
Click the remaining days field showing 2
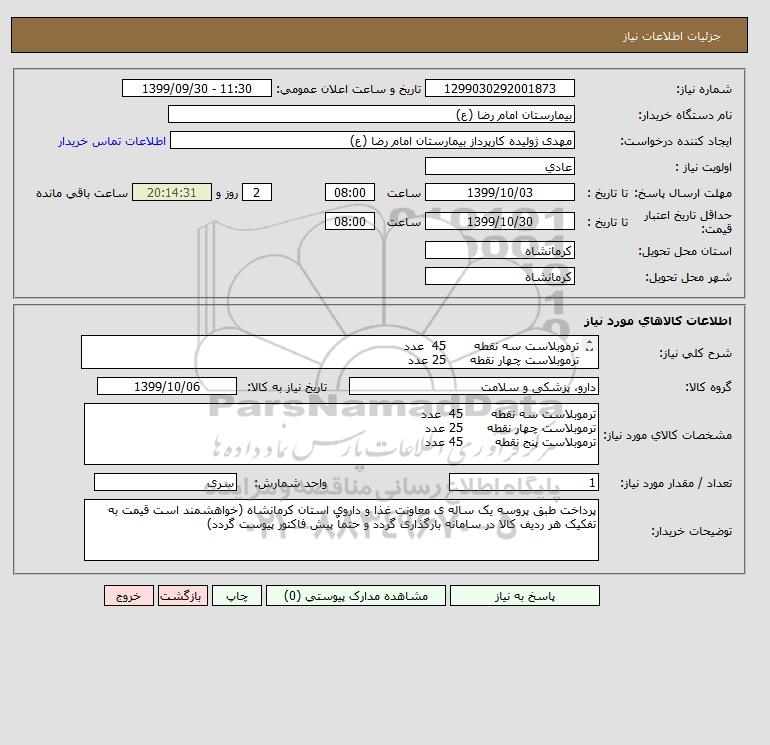point(256,193)
